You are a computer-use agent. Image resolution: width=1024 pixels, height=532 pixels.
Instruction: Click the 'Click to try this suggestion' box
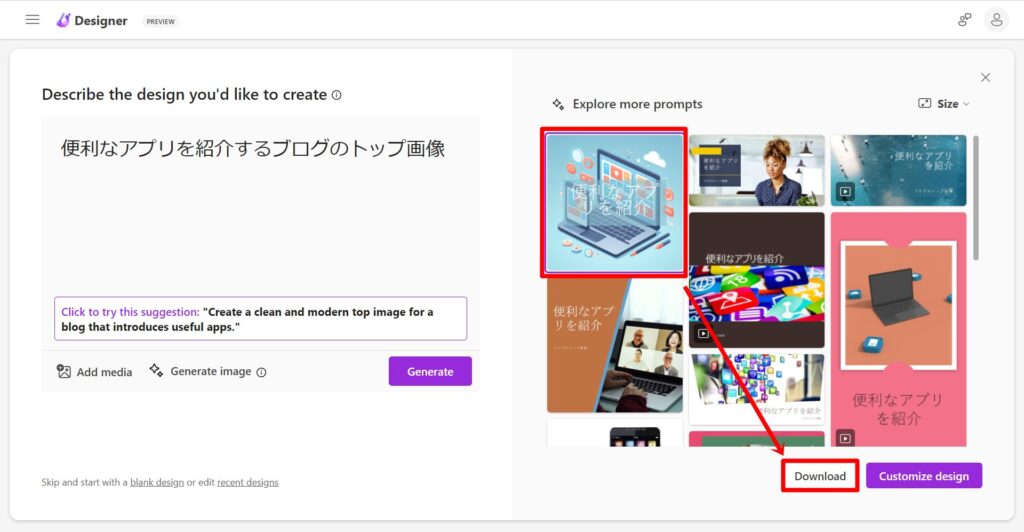[261, 319]
